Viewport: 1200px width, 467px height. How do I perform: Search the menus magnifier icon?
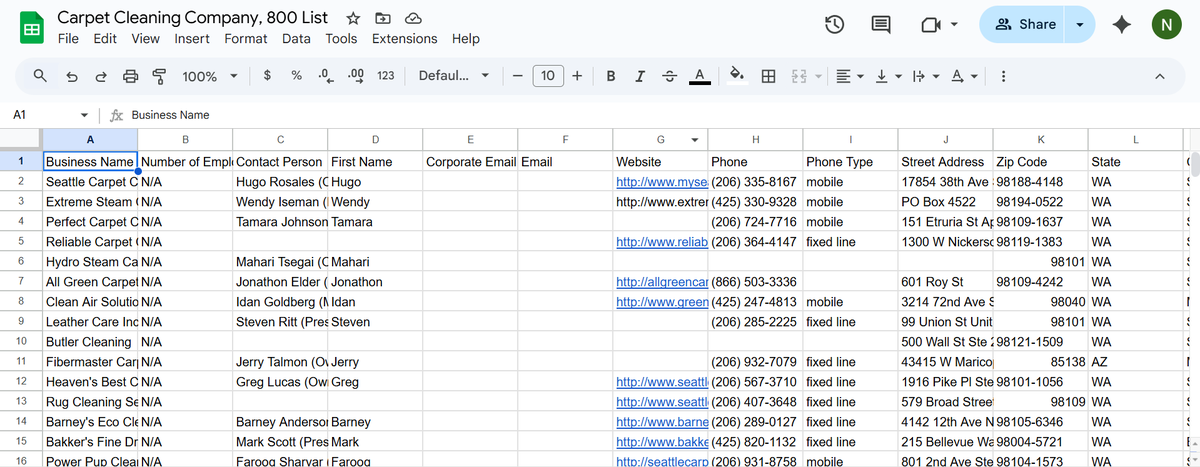40,76
